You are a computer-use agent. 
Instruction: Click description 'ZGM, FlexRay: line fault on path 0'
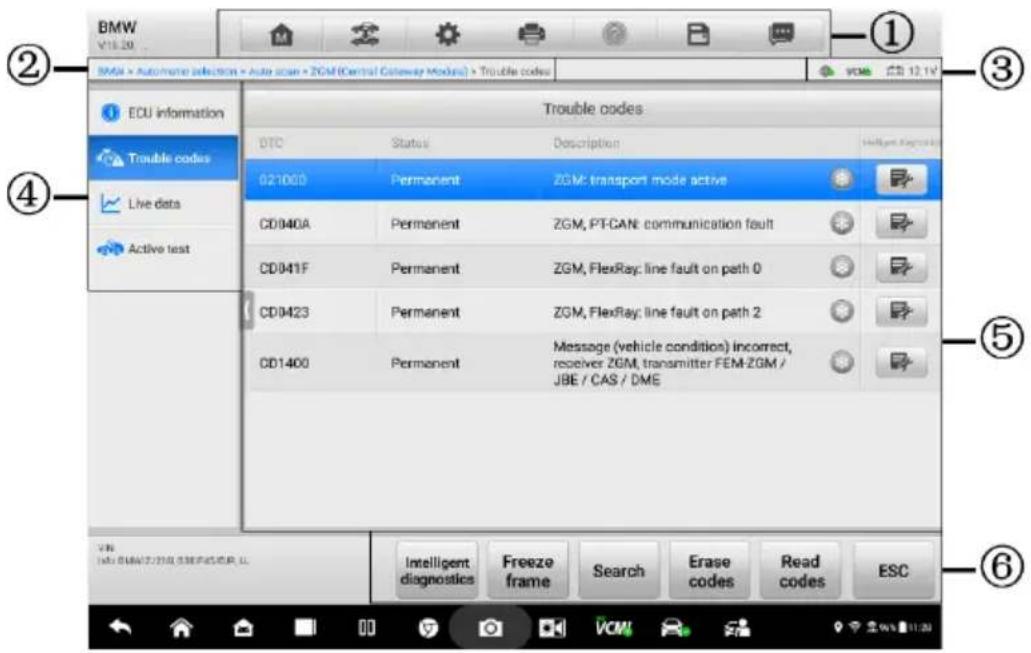click(x=657, y=268)
